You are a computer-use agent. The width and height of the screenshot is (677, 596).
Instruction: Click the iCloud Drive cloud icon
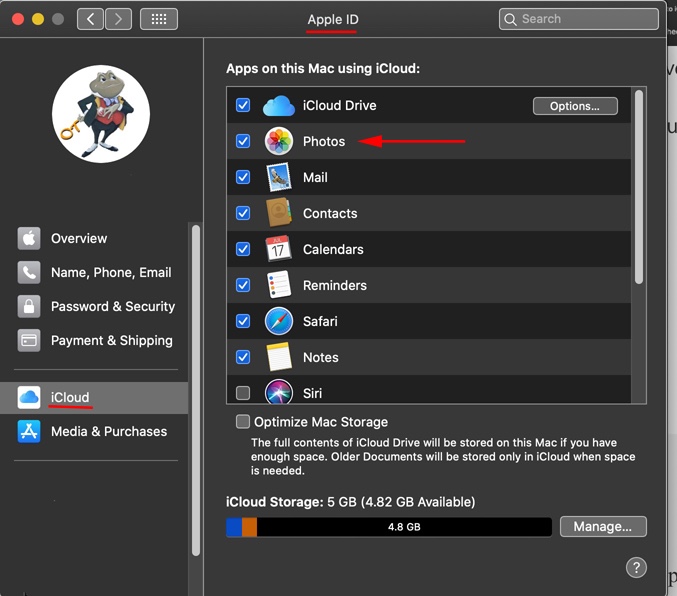[278, 106]
